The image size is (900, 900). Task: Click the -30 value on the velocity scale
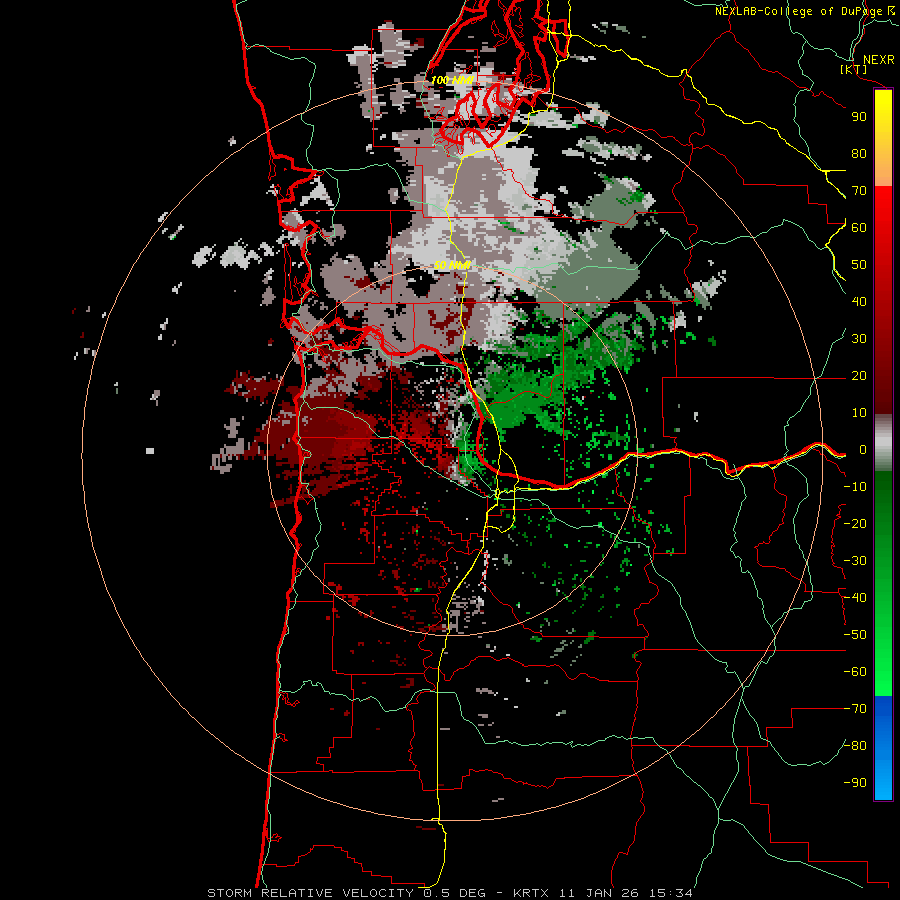[855, 561]
